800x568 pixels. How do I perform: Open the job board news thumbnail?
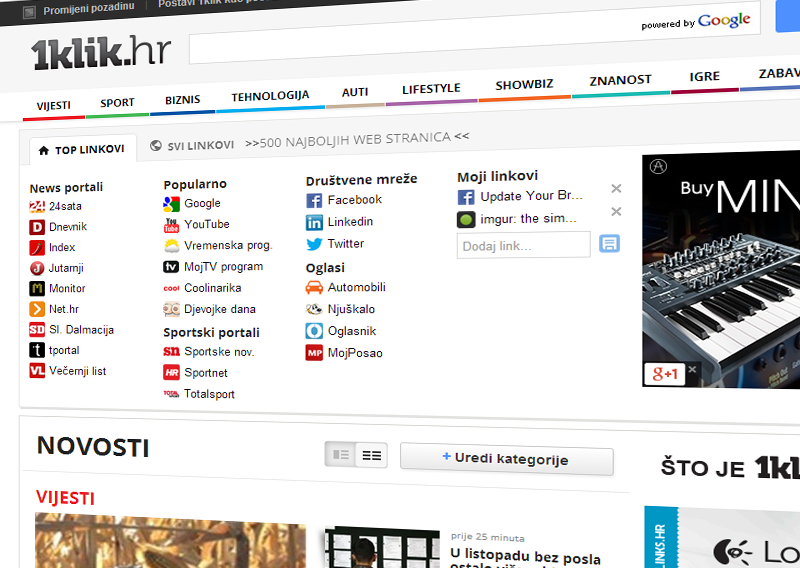[382, 548]
